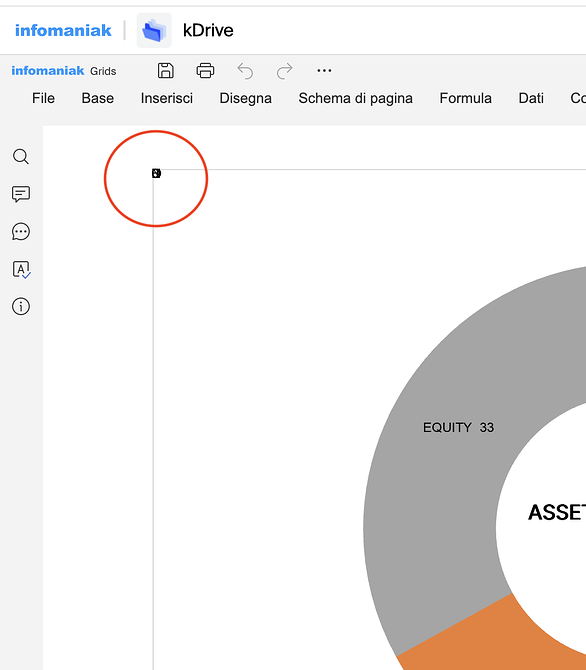Viewport: 586px width, 670px height.
Task: Click the small black icon at sheet corner
Action: point(156,173)
